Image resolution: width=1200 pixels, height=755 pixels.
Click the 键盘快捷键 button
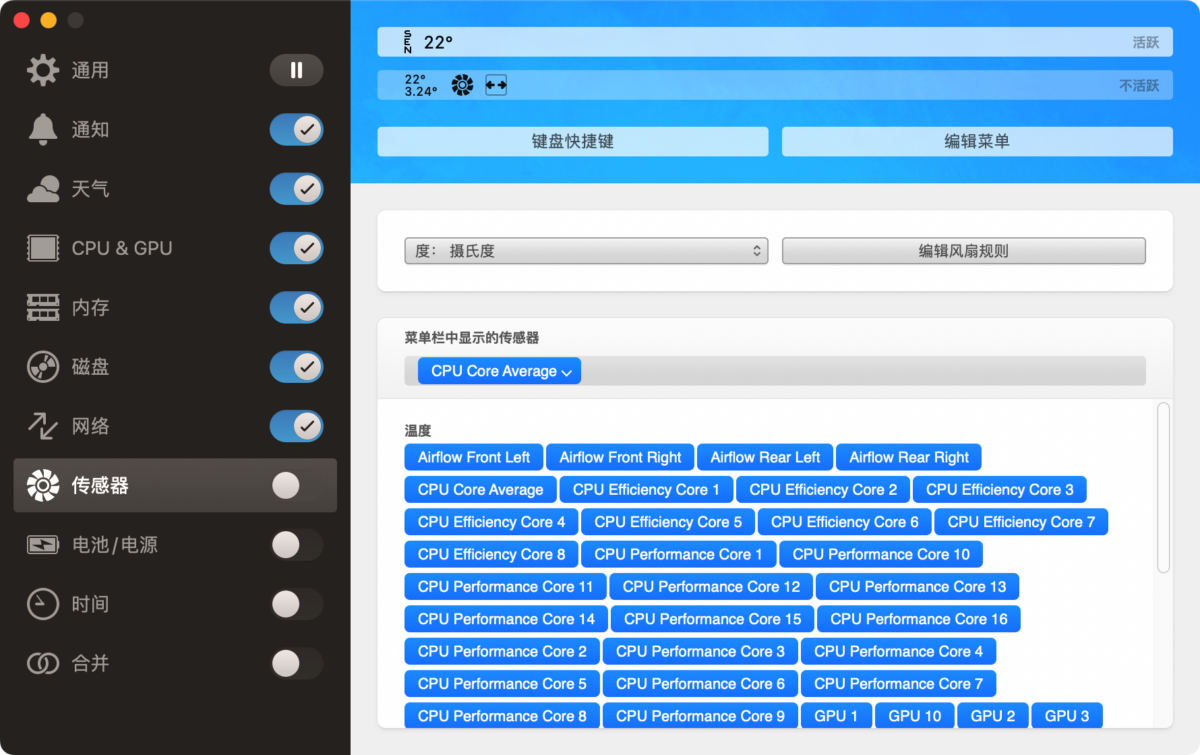pos(571,141)
